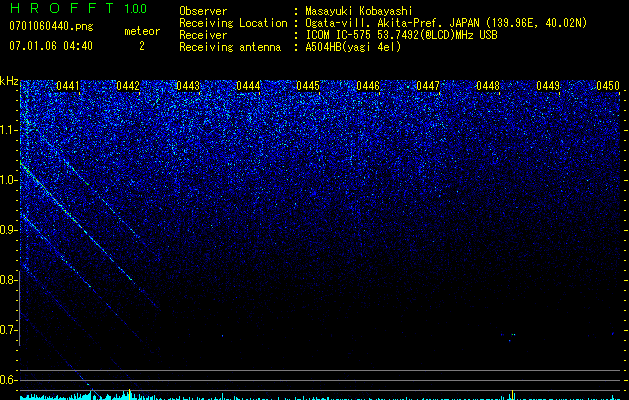Viewport: 629px width, 400px height.
Task: Click antenna value A504HB(yagi 4el)
Action: [x=353, y=47]
